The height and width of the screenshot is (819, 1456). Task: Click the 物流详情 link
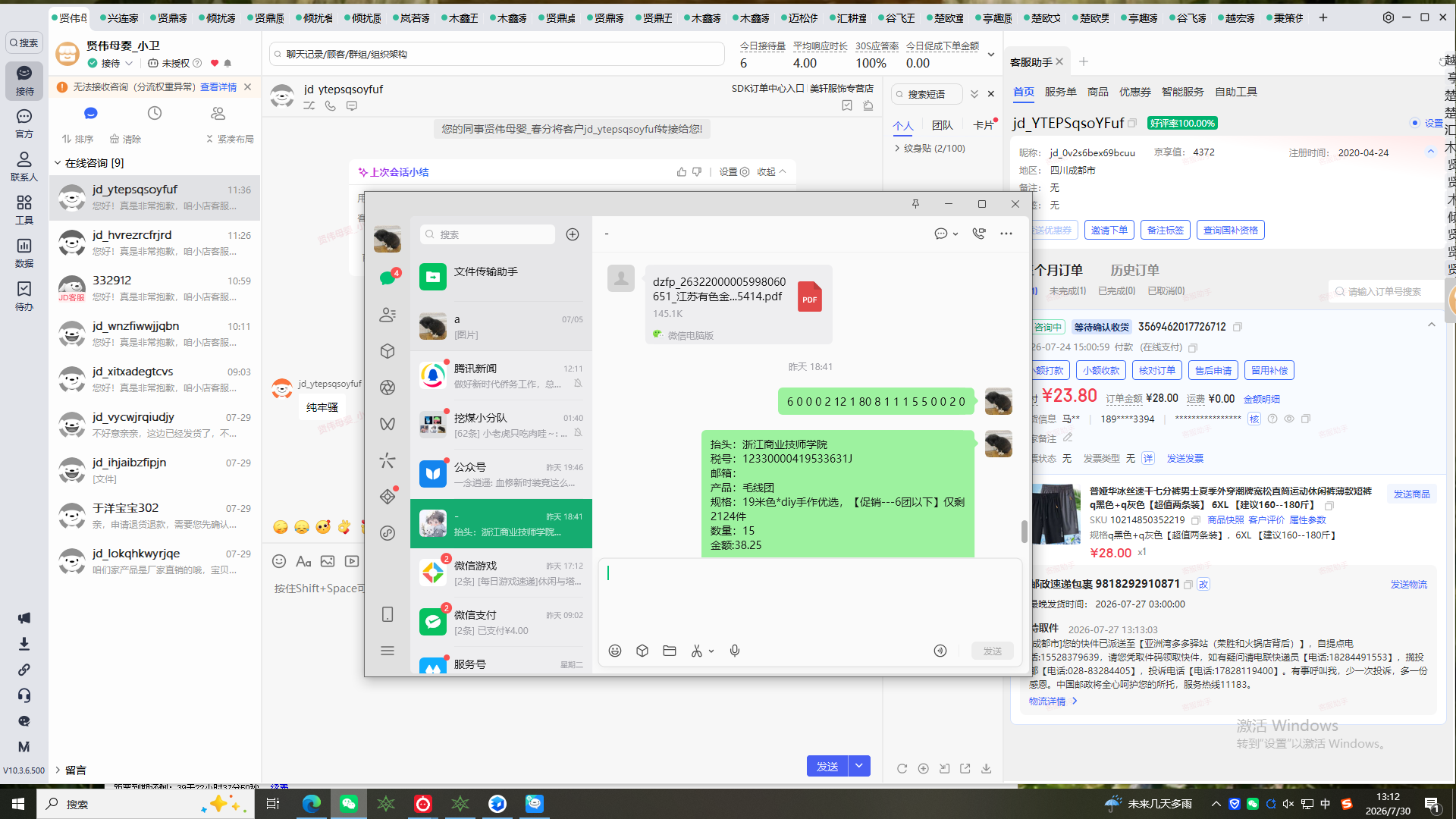click(x=1053, y=701)
